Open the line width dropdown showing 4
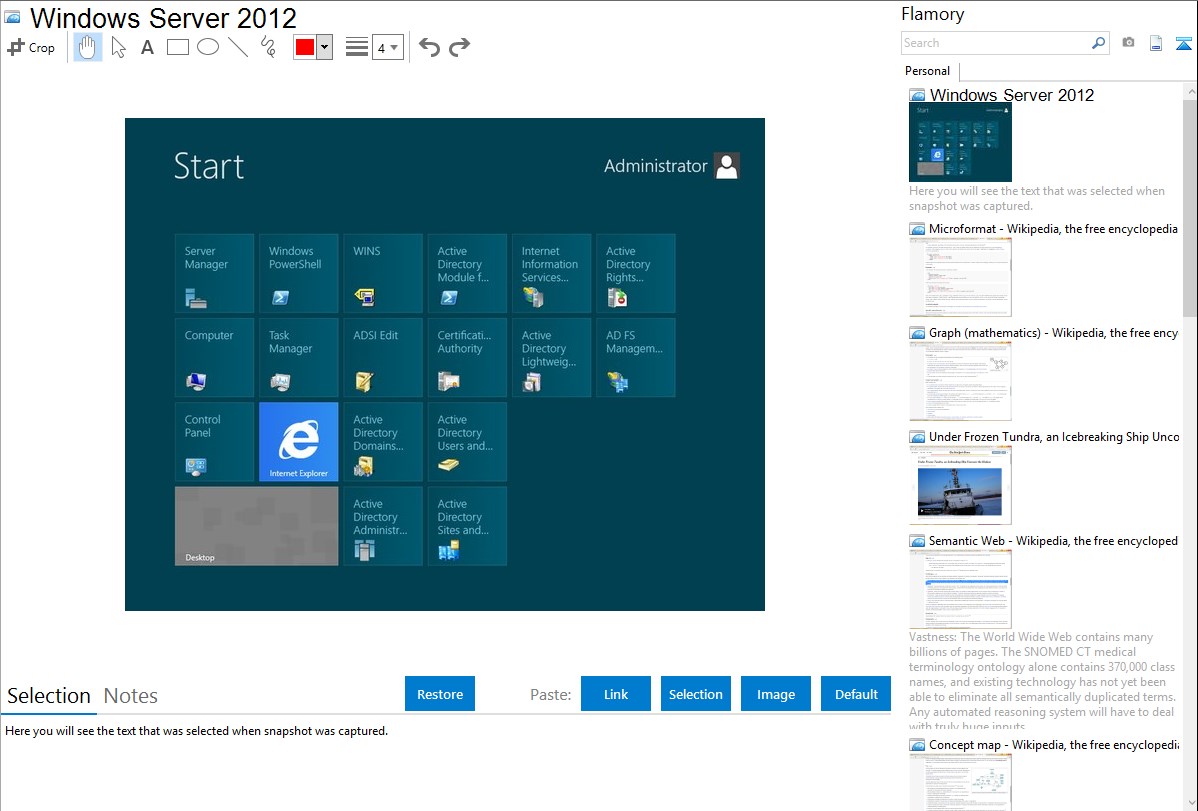Viewport: 1198px width, 811px height. click(388, 47)
